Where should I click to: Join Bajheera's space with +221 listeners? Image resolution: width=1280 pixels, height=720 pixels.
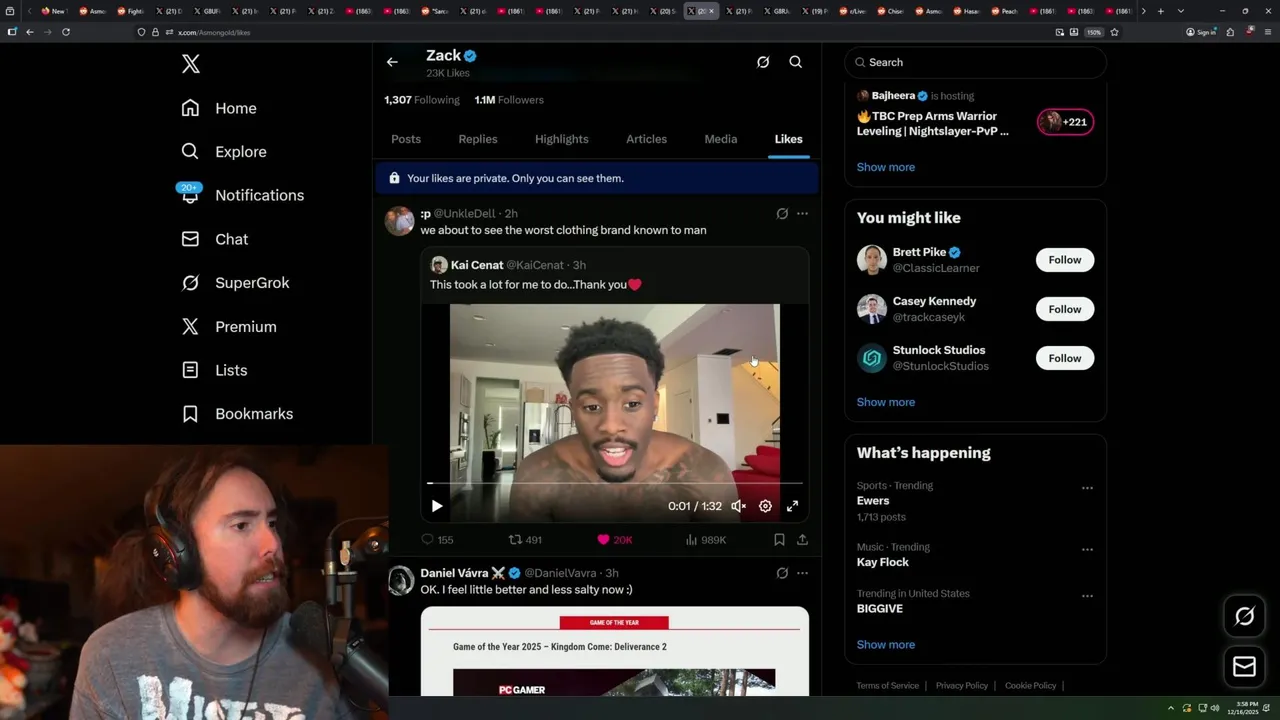coord(1065,122)
